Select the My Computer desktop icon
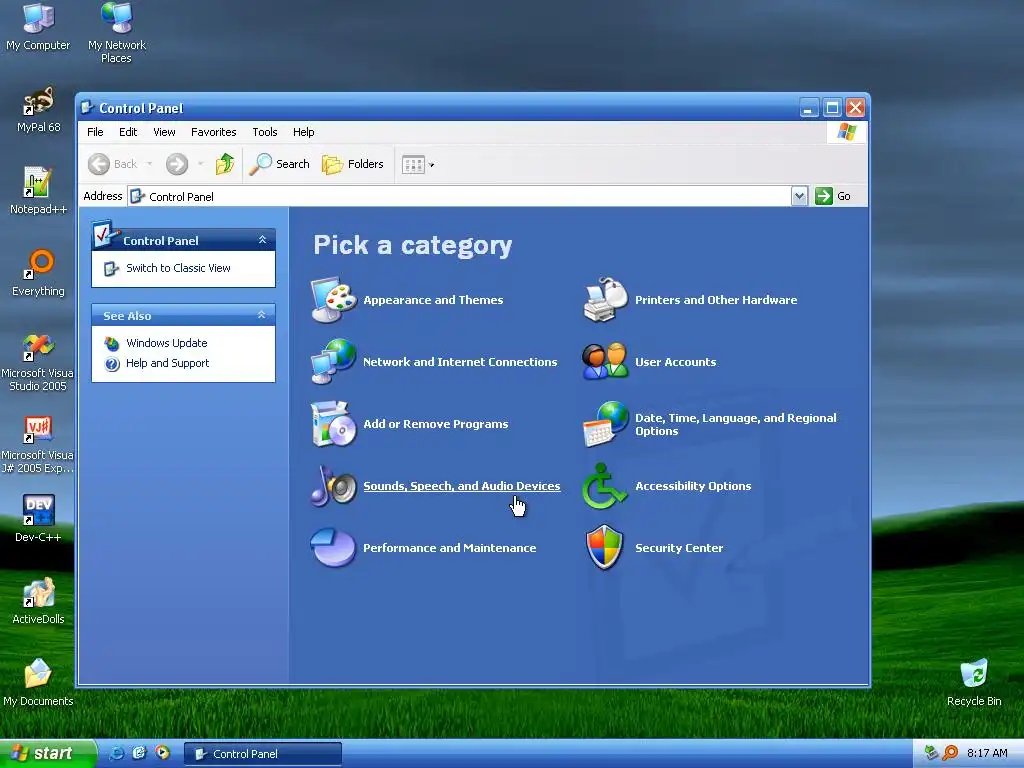 (38, 27)
